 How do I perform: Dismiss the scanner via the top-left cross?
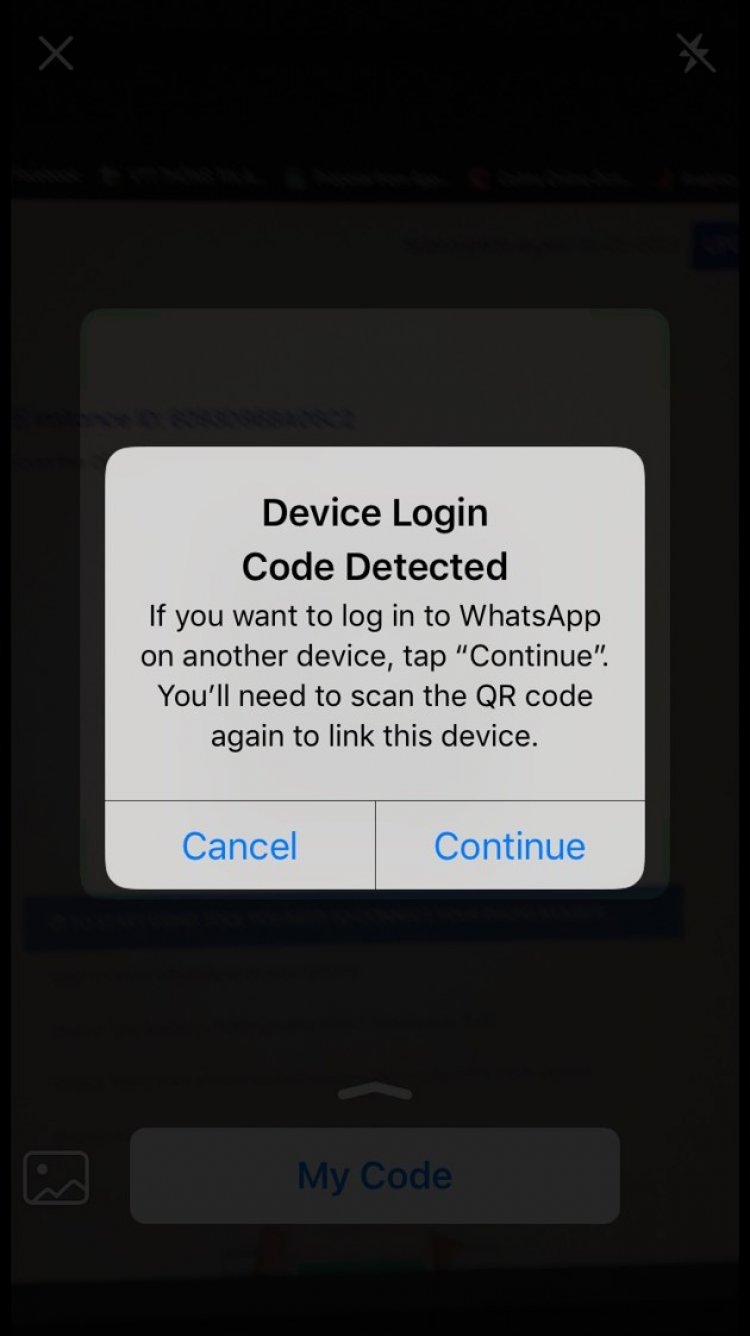(x=56, y=53)
